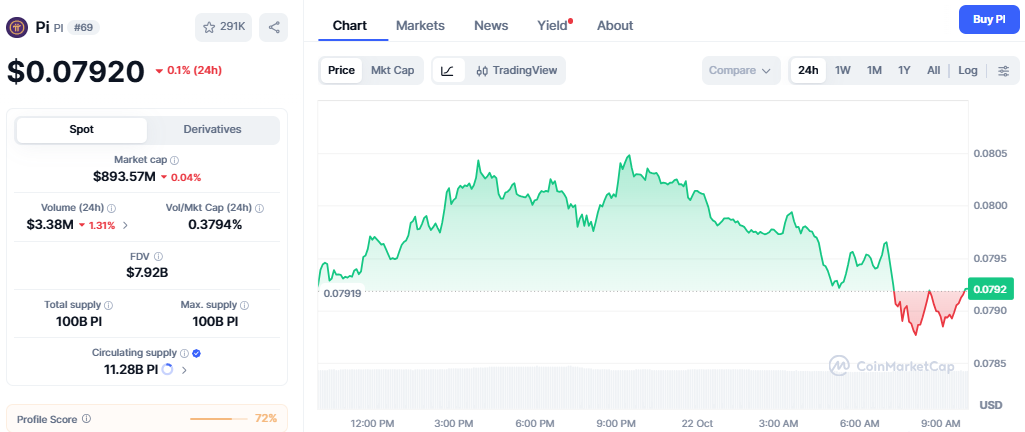
Task: Set chart range to 24h
Action: [808, 71]
